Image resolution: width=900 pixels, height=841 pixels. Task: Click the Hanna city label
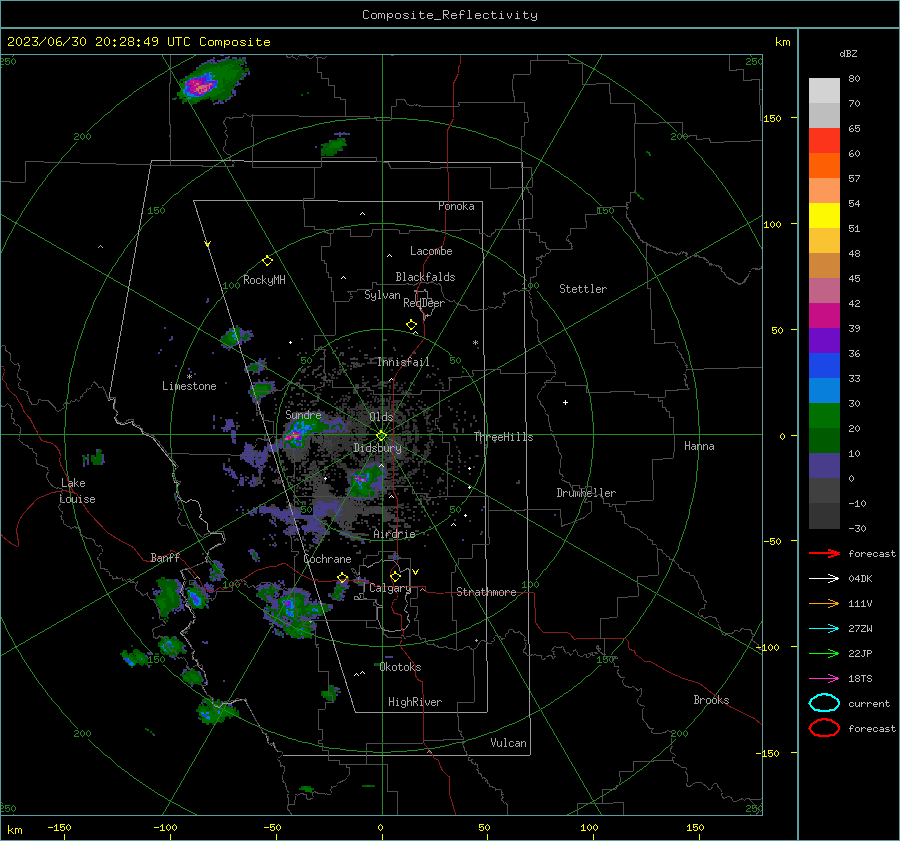click(699, 446)
